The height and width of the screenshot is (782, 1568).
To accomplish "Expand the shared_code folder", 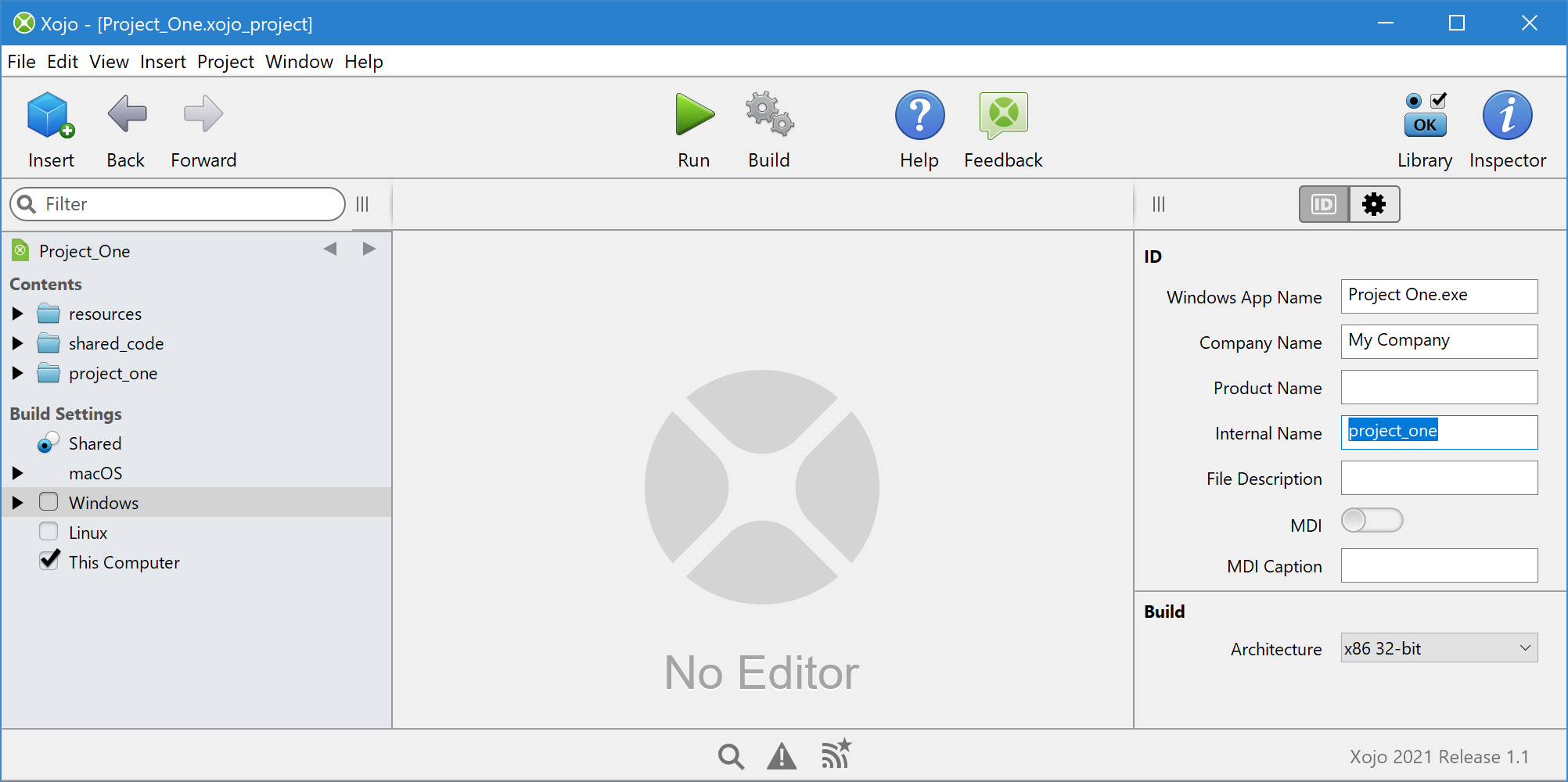I will point(17,343).
